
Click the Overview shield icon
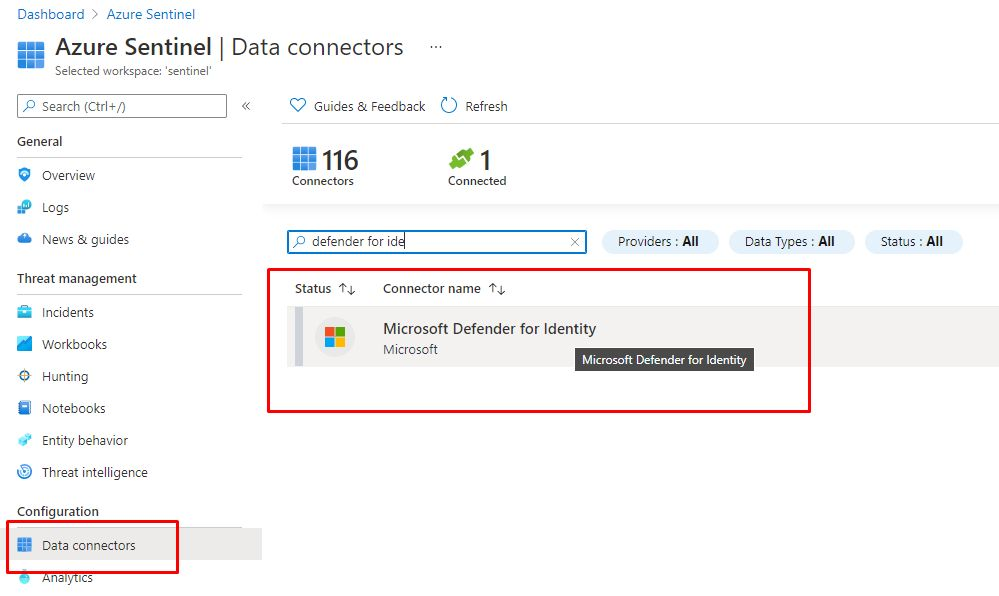click(25, 175)
